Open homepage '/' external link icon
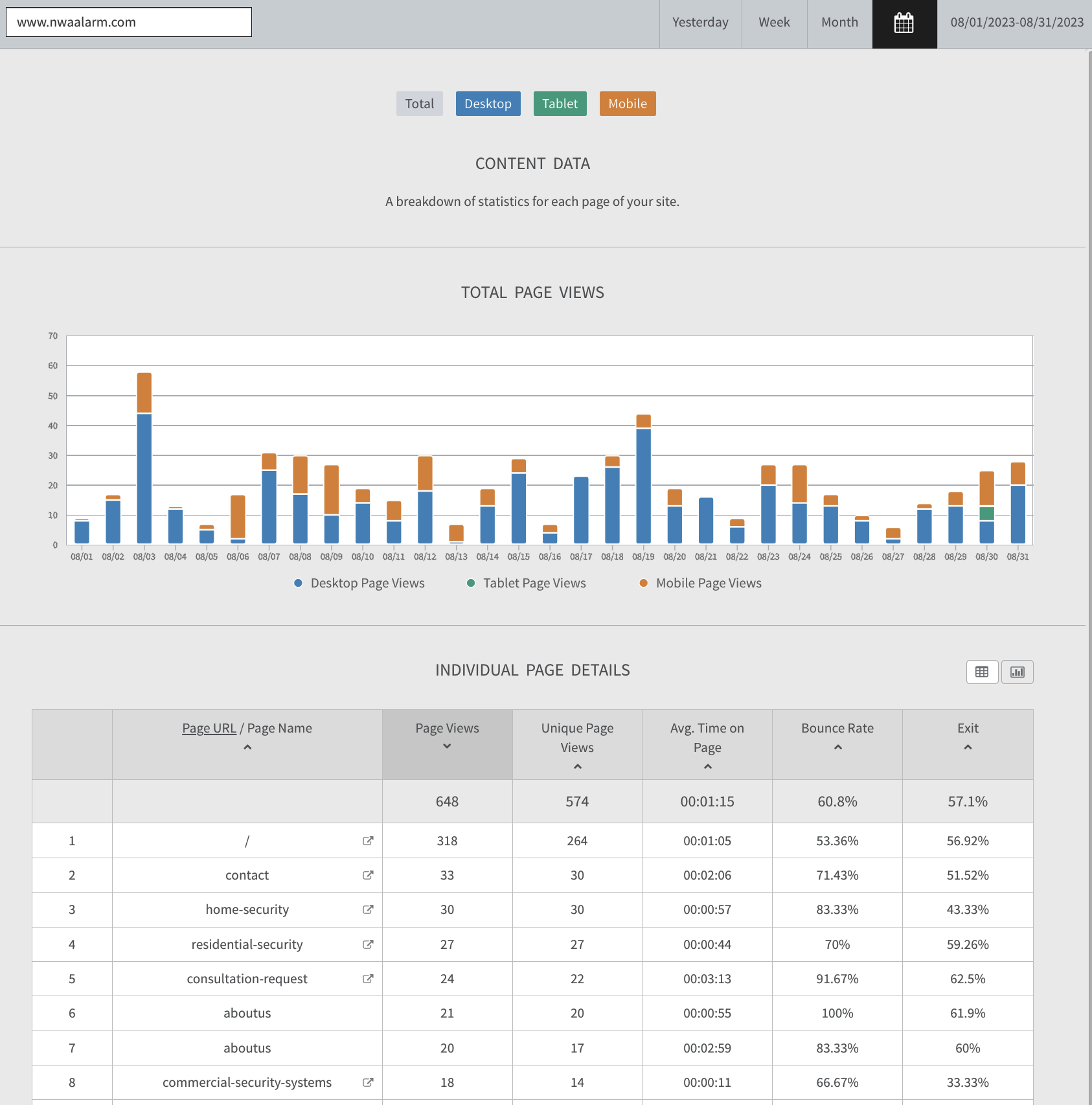The height and width of the screenshot is (1105, 1092). (368, 841)
